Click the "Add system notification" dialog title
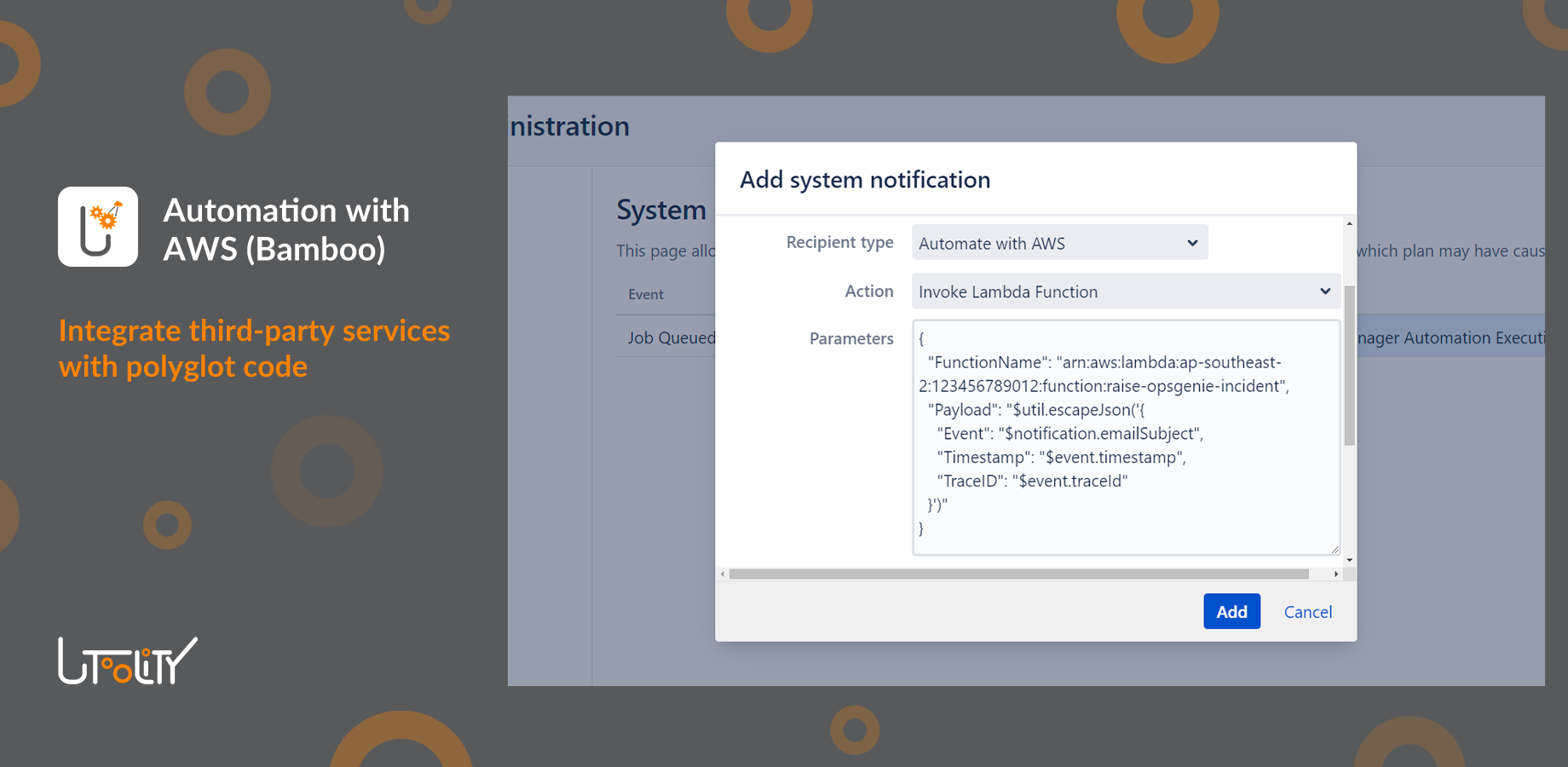This screenshot has width=1568, height=767. click(864, 180)
